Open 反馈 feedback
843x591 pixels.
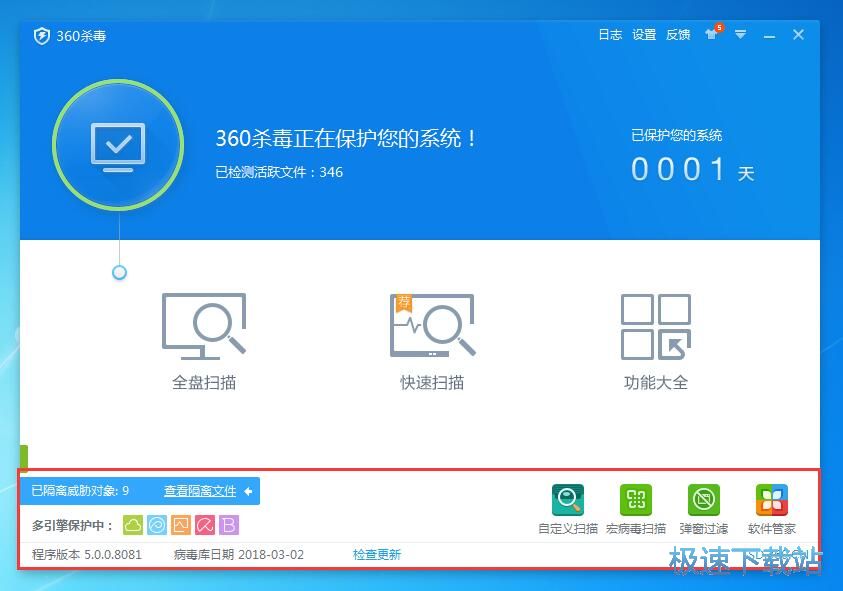pos(678,35)
